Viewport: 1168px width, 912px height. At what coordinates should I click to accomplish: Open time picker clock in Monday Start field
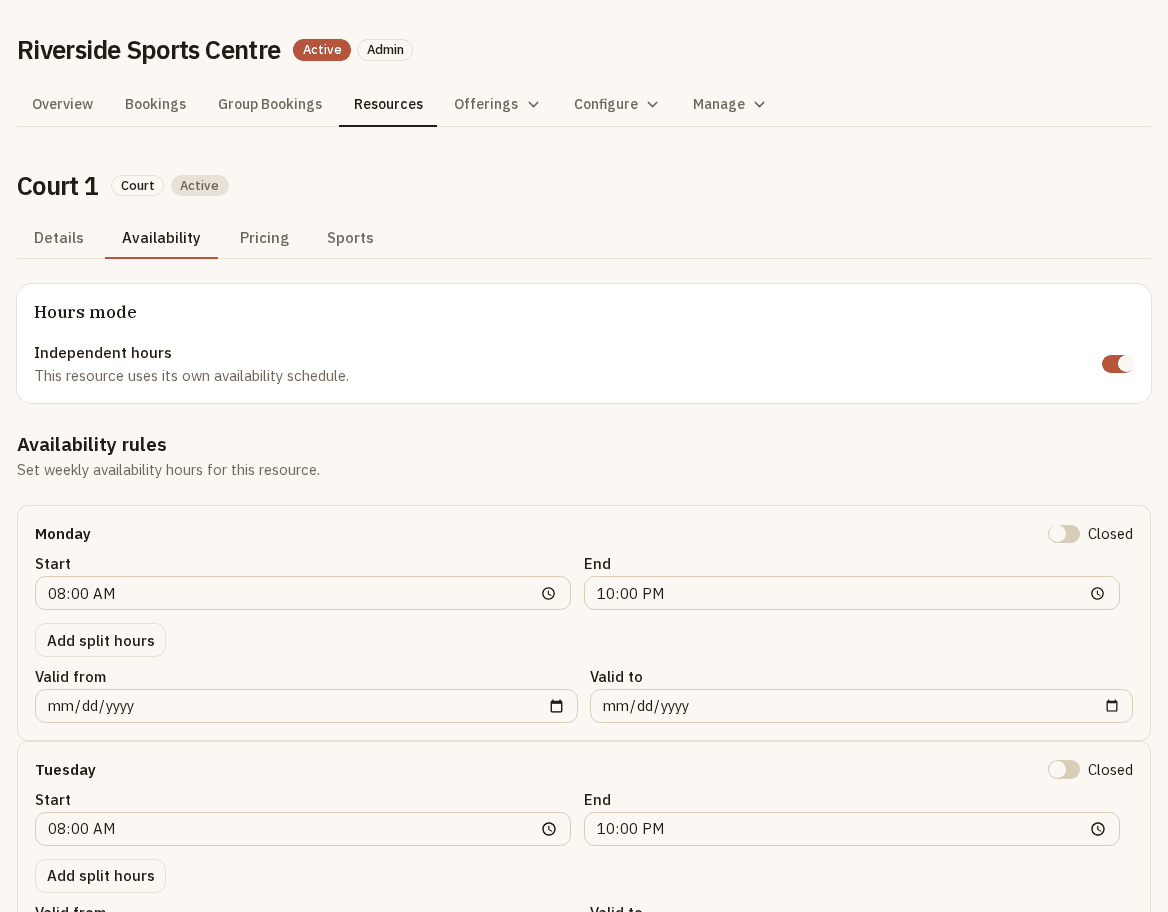[548, 594]
